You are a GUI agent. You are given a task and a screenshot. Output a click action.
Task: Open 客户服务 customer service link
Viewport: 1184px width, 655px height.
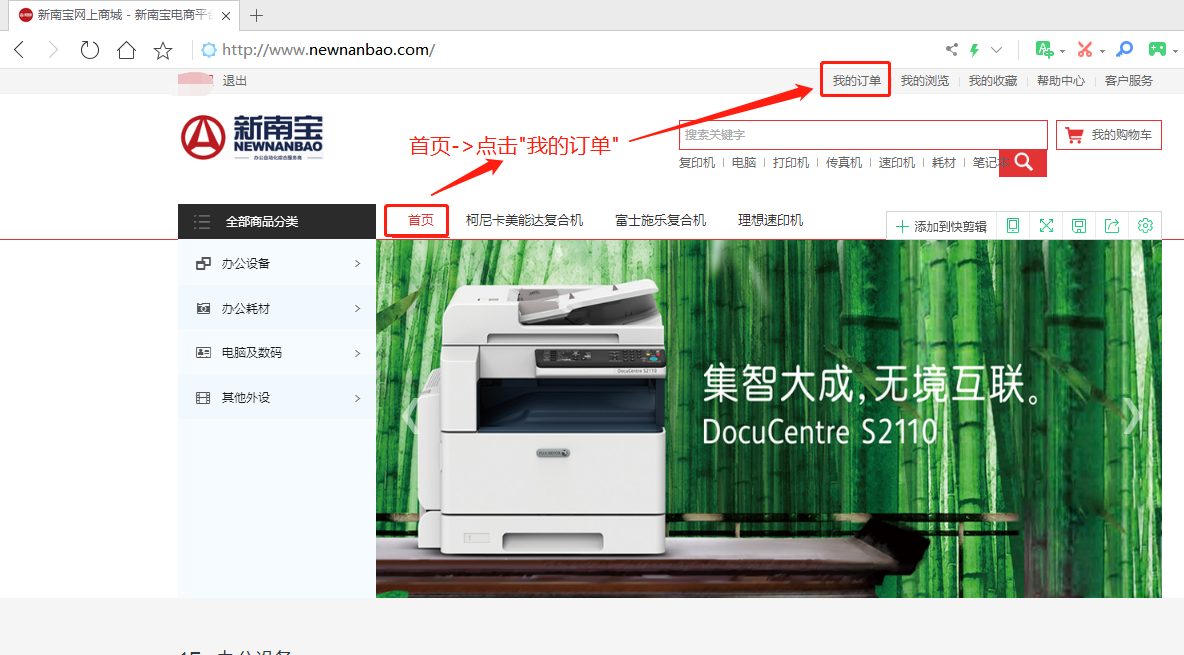tap(1128, 81)
